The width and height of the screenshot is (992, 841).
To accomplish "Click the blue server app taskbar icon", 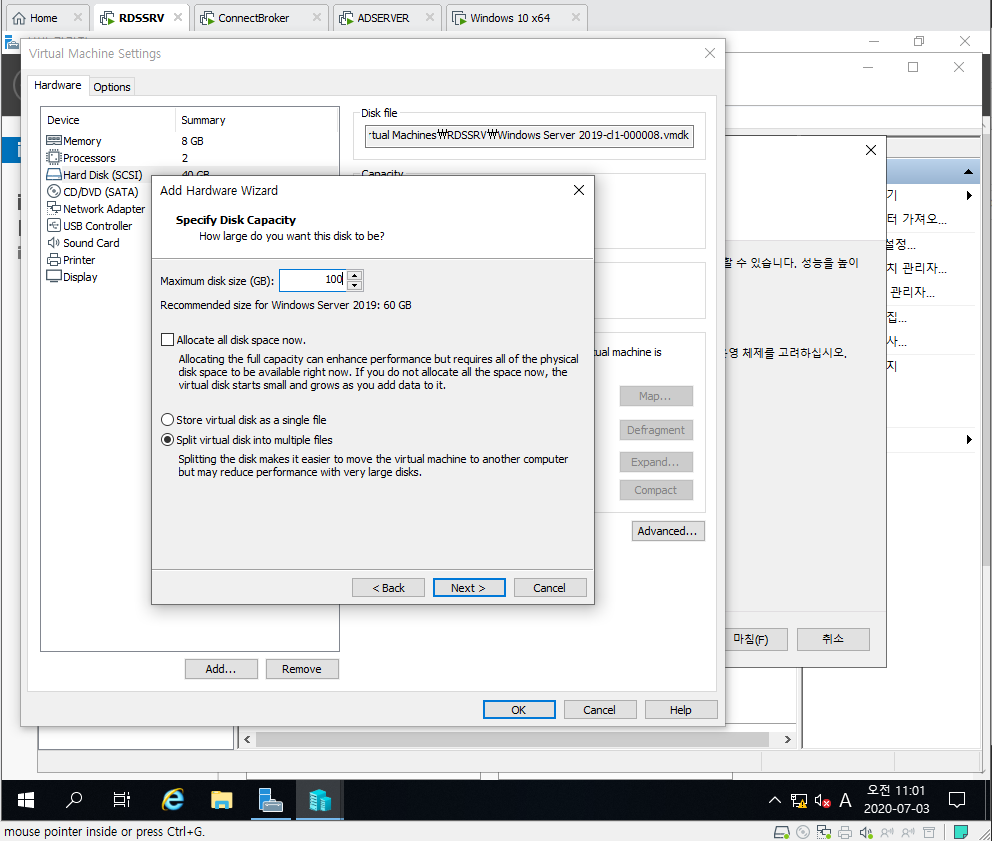I will point(319,801).
